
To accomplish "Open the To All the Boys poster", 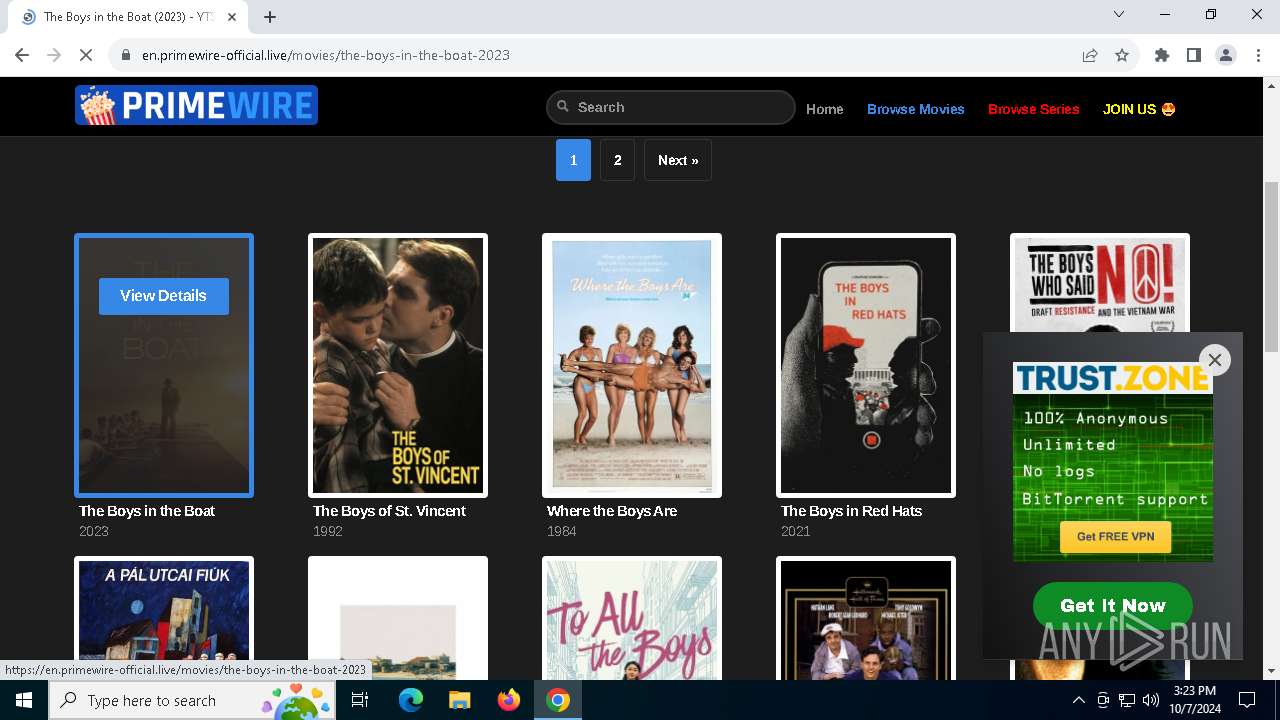I will [632, 618].
